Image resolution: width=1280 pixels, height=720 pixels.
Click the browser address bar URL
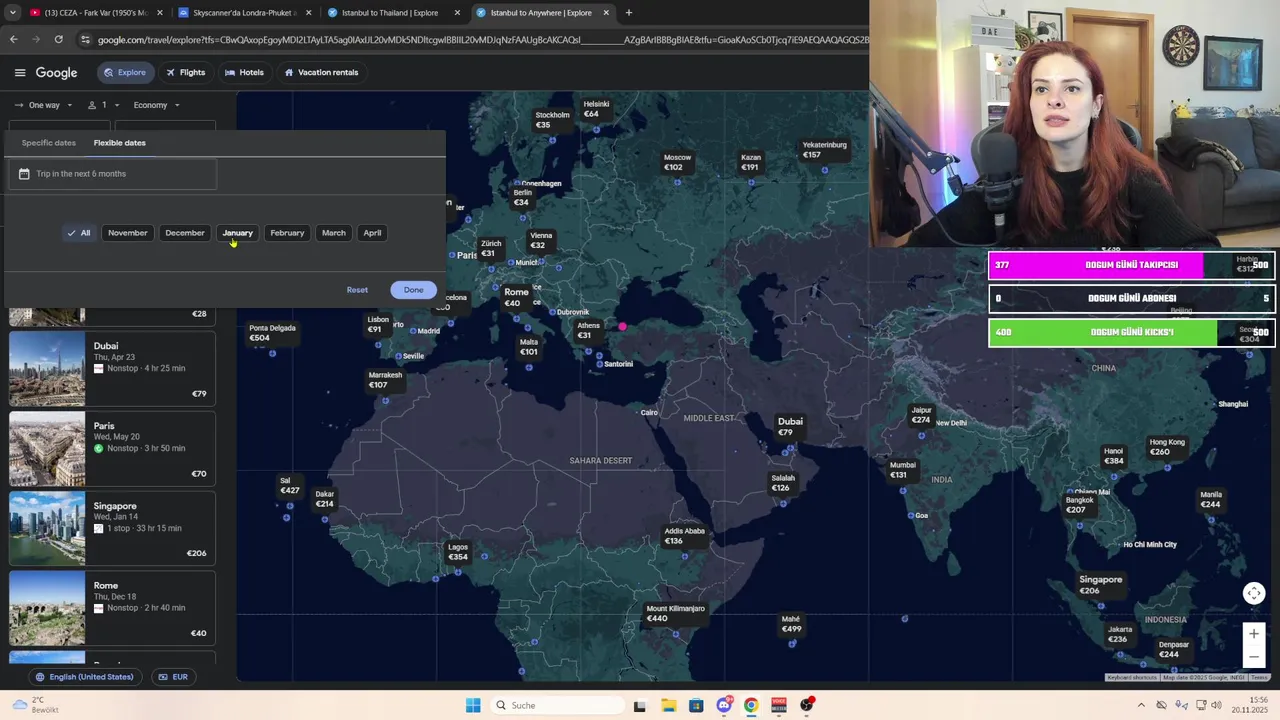coord(483,39)
